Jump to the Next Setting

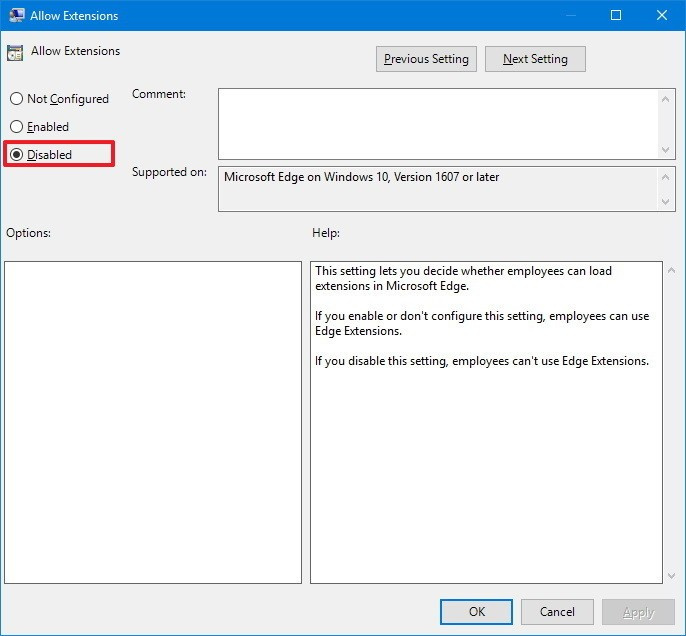[x=535, y=59]
